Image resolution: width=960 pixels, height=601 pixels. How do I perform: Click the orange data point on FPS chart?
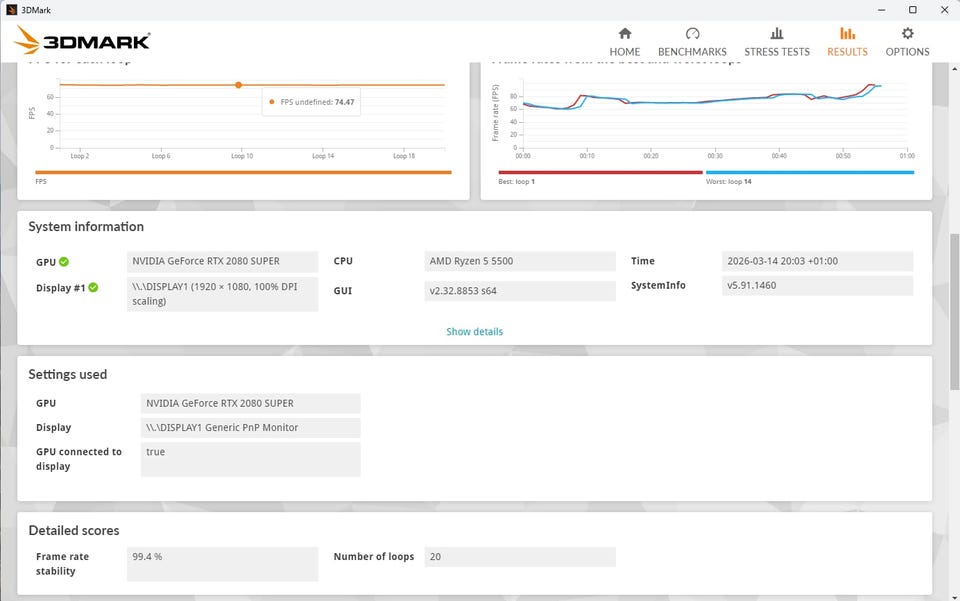click(x=239, y=85)
